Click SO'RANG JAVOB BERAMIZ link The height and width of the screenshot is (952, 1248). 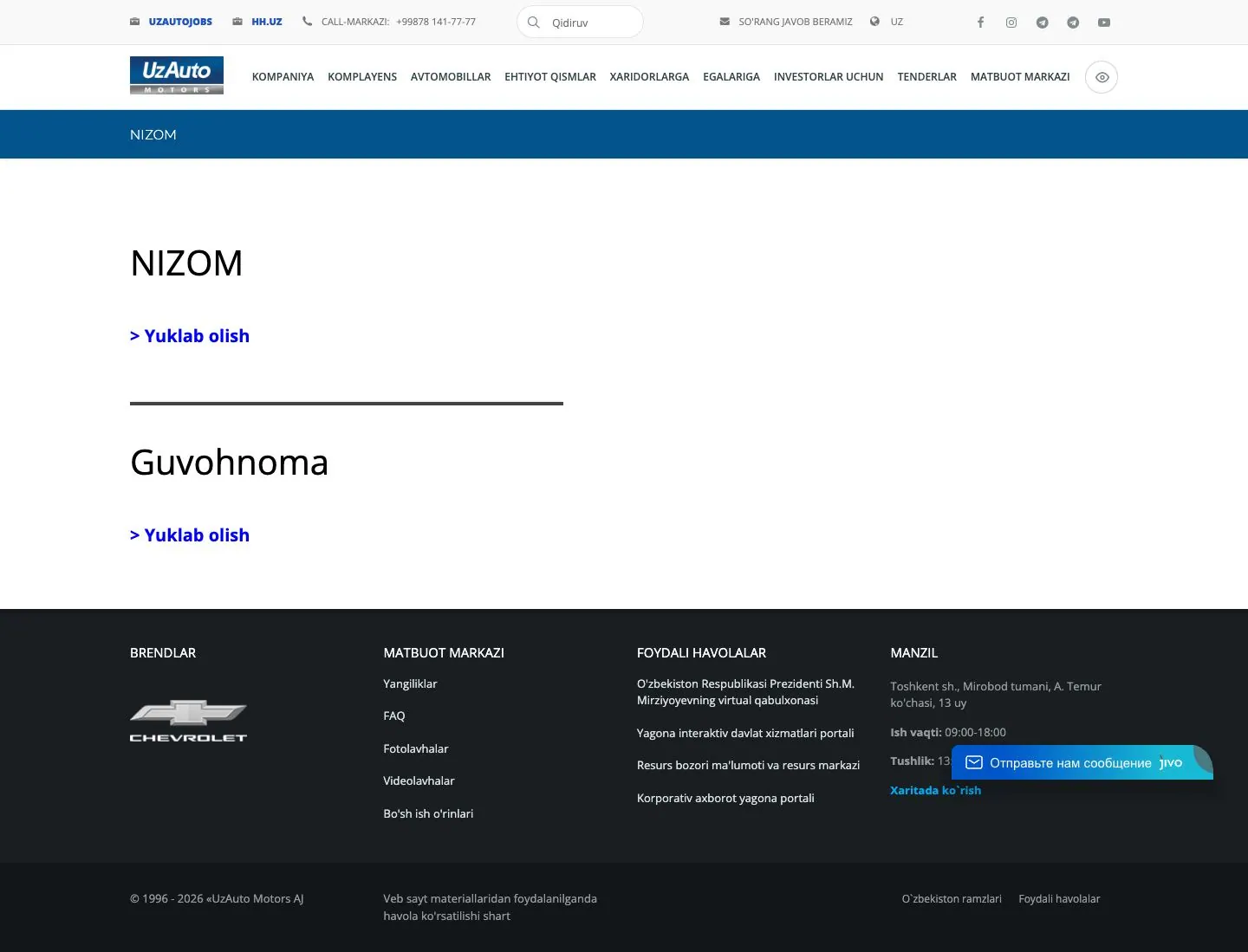point(796,22)
